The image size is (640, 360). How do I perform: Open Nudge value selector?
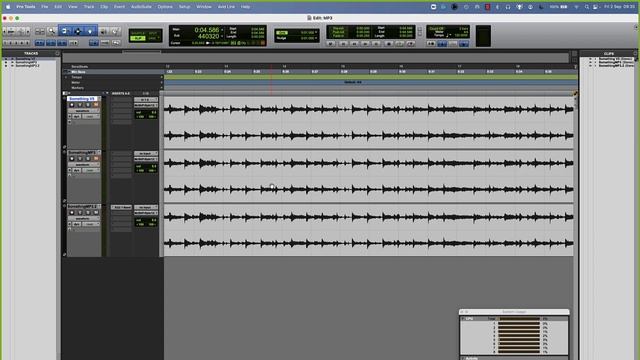(x=308, y=38)
